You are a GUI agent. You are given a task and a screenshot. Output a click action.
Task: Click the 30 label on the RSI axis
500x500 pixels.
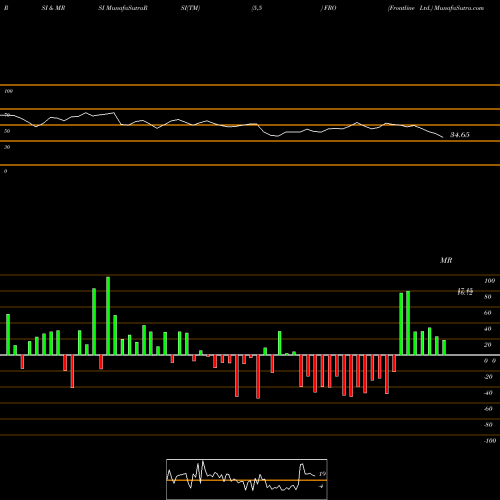(7, 147)
